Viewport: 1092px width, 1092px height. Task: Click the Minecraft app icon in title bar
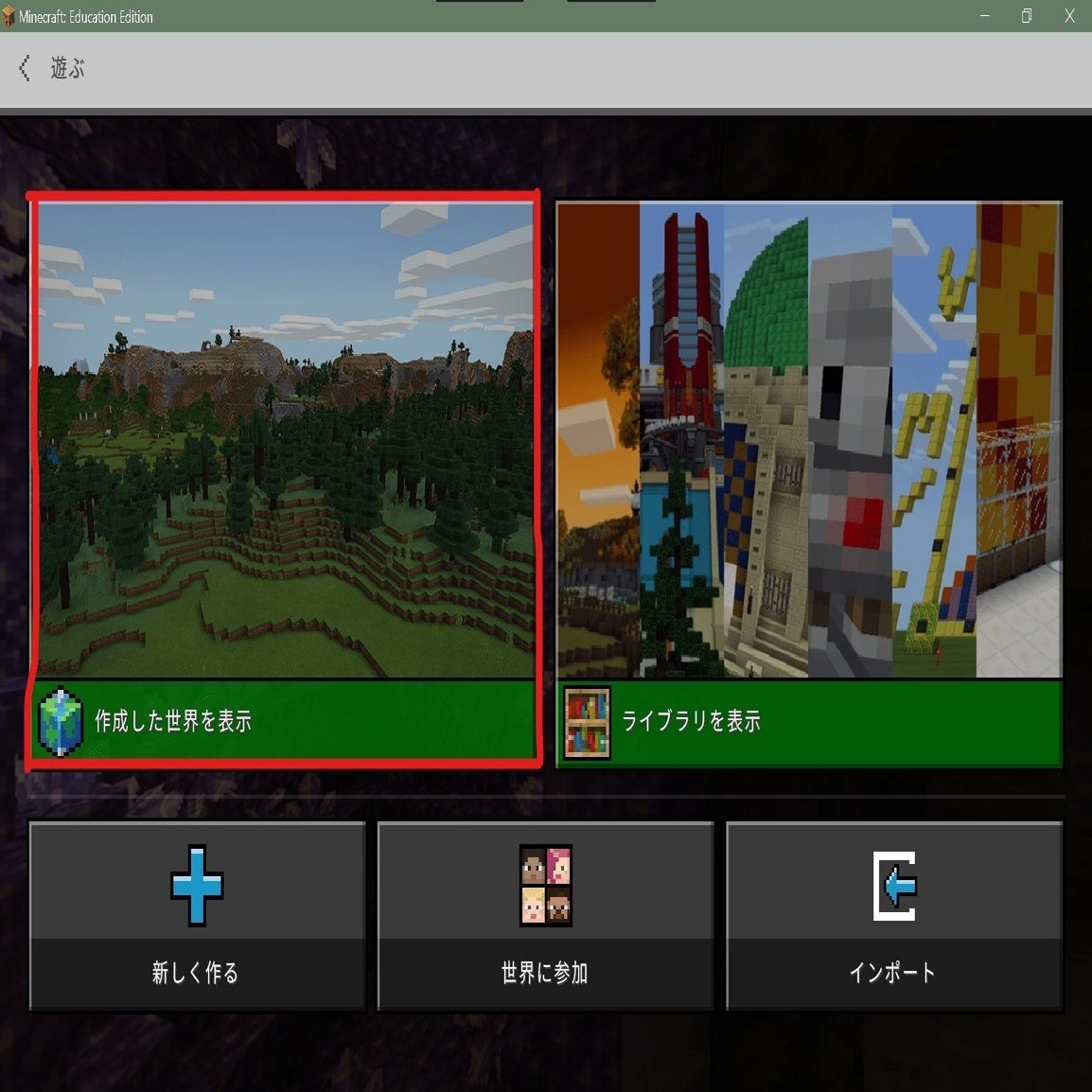tap(9, 16)
